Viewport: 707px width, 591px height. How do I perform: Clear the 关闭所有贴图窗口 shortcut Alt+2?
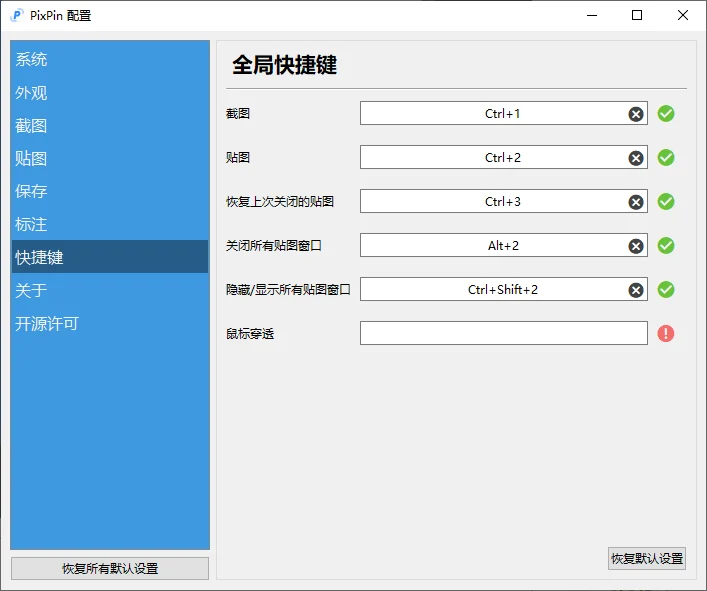[x=636, y=246]
